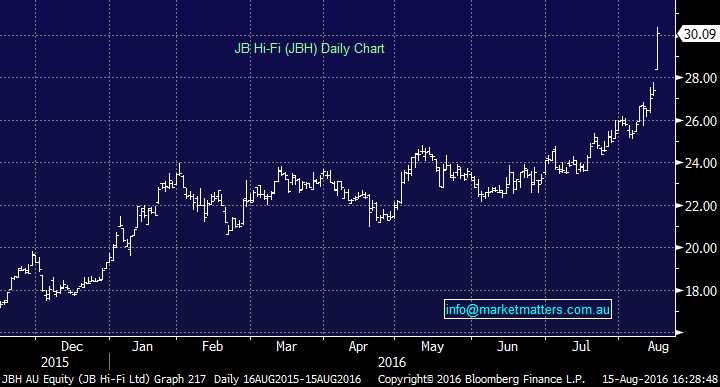Click the 24.00 price axis label
Viewport: 720px width, 387px height.
701,163
